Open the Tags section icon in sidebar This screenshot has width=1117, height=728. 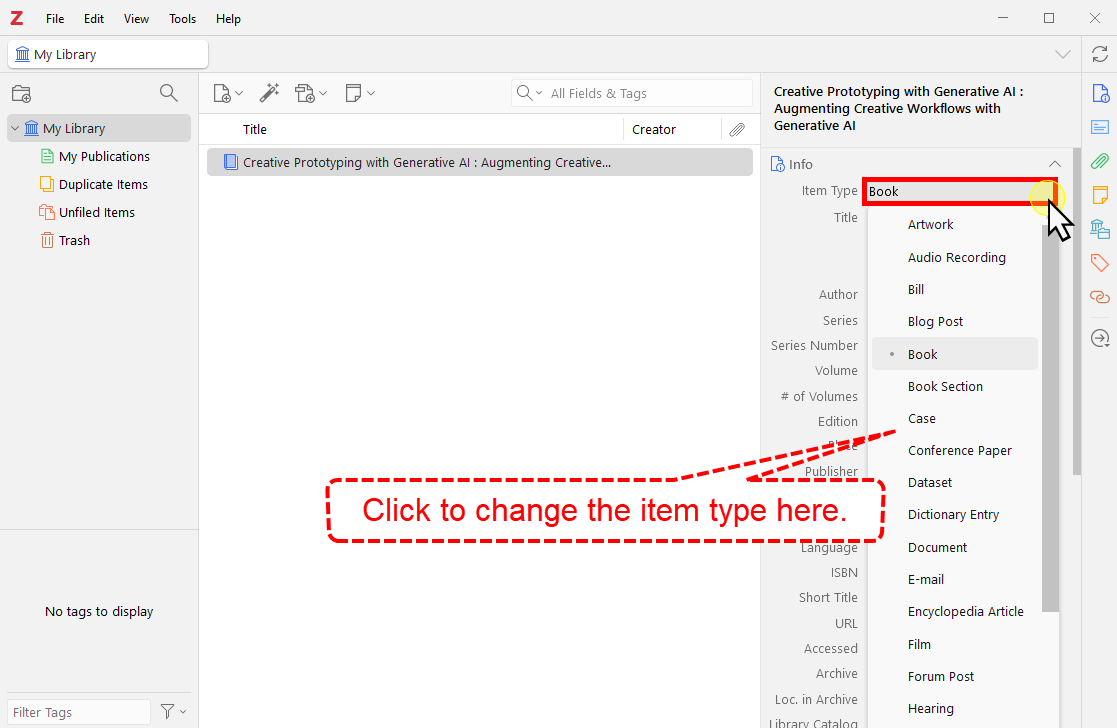(x=1099, y=263)
